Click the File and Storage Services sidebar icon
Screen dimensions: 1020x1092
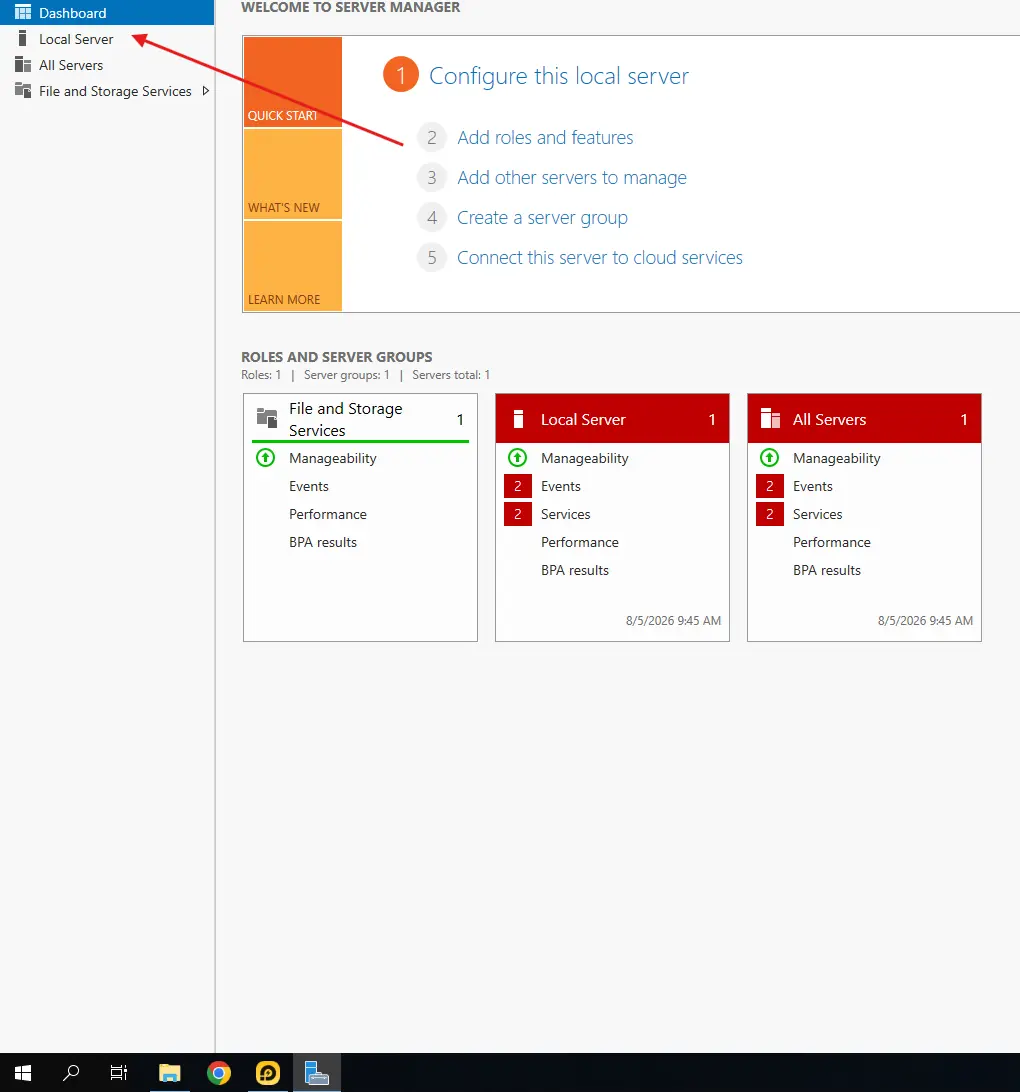tap(23, 91)
